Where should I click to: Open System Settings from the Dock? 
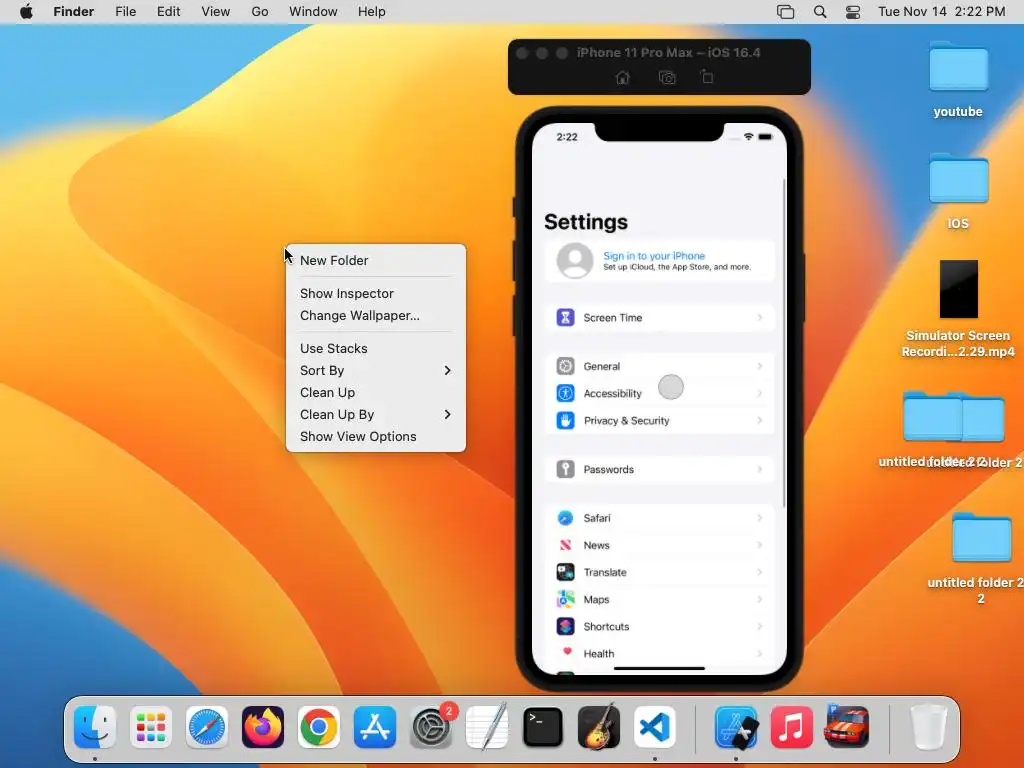pos(431,727)
